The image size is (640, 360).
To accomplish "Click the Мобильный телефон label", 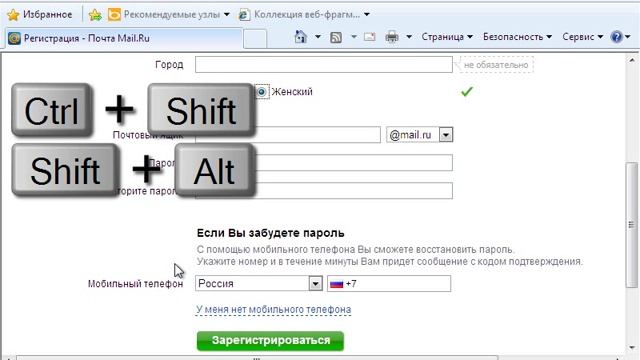I will (x=136, y=284).
